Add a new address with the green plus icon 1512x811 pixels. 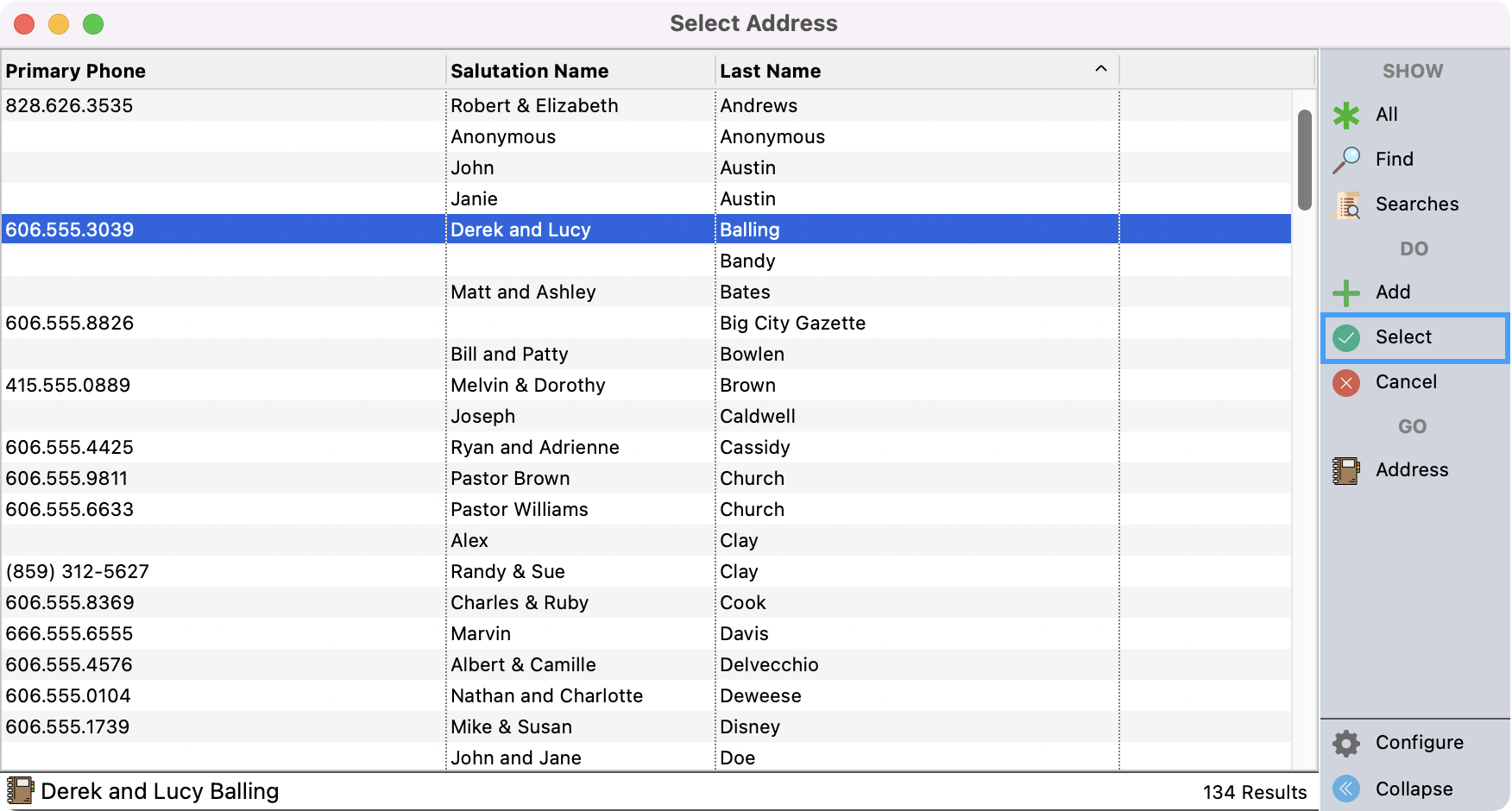[x=1346, y=292]
